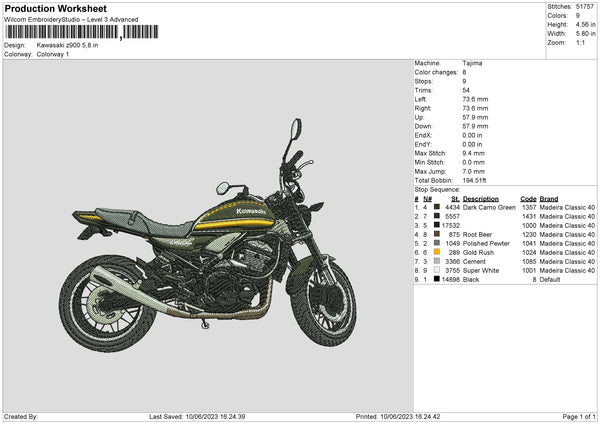Click the Dark Camo Green color swatch
The width and height of the screenshot is (600, 424).
point(437,207)
